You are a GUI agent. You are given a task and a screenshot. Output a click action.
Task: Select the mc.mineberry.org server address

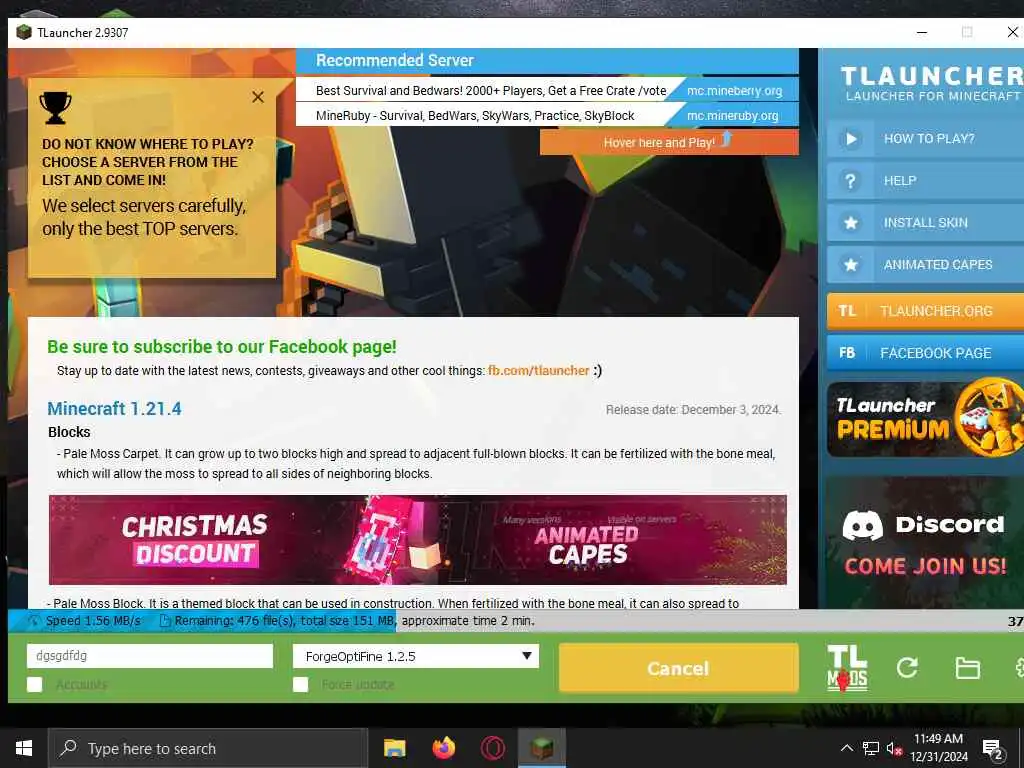[734, 91]
